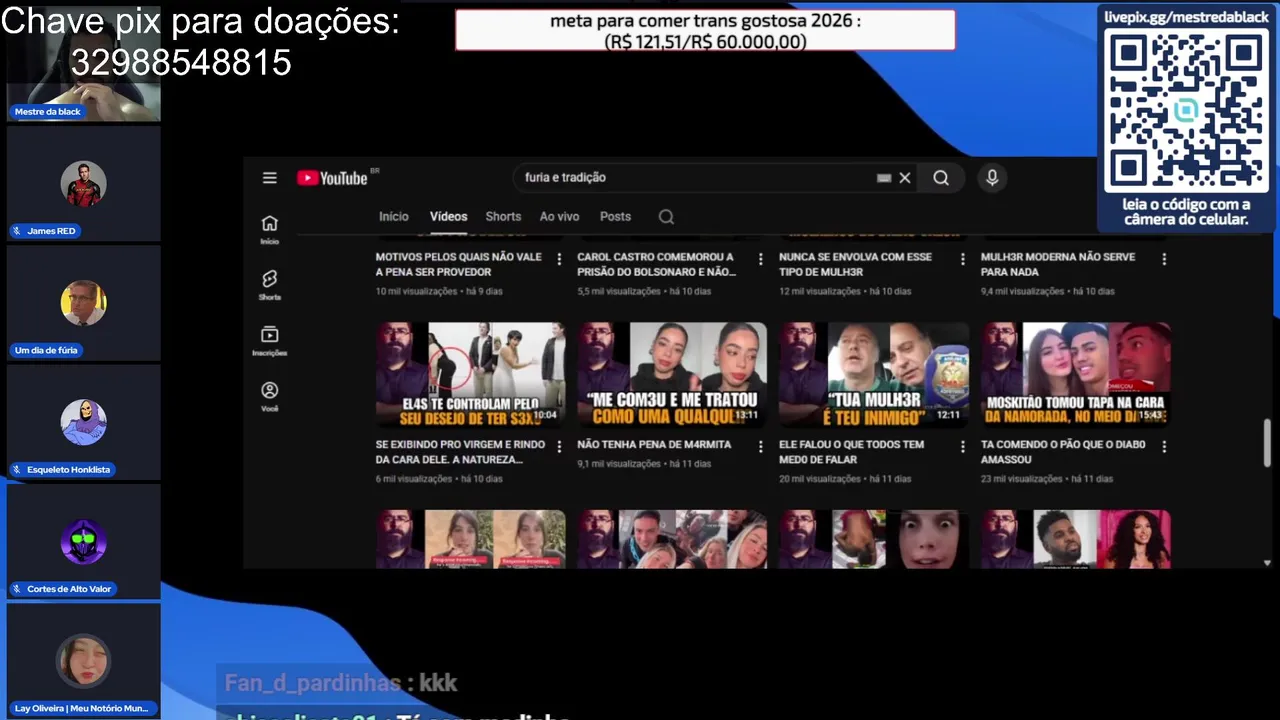Click '20 mil visualizações • há 11 dias' text
Image resolution: width=1280 pixels, height=720 pixels.
[846, 479]
